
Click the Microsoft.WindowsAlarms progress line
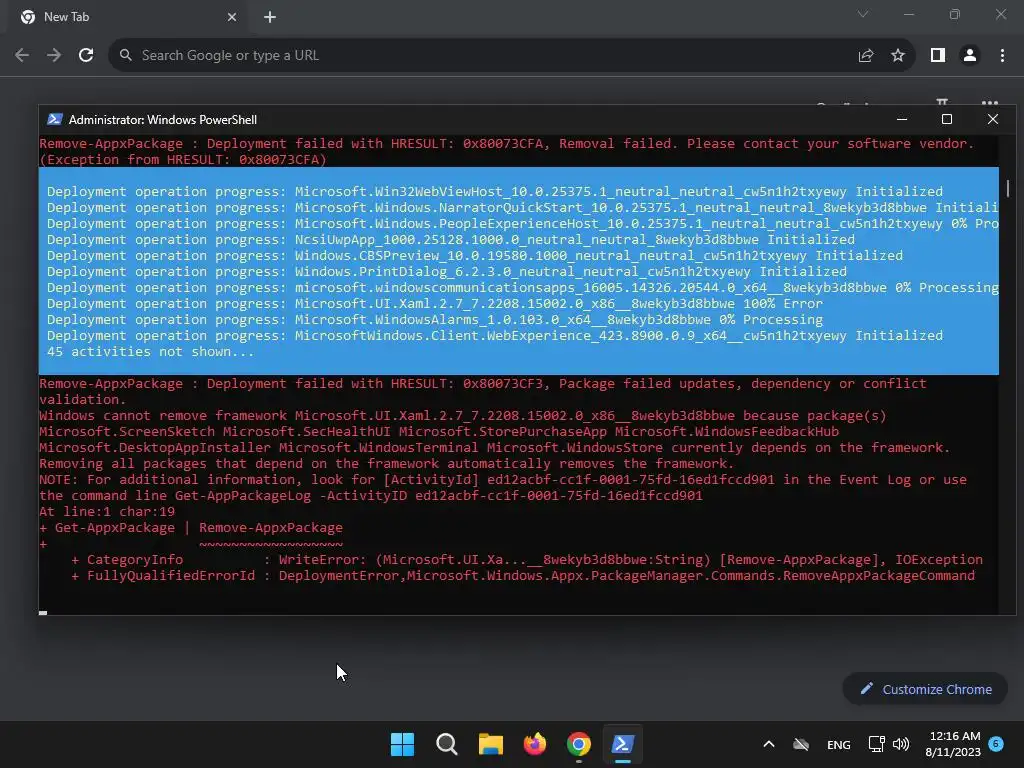435,319
